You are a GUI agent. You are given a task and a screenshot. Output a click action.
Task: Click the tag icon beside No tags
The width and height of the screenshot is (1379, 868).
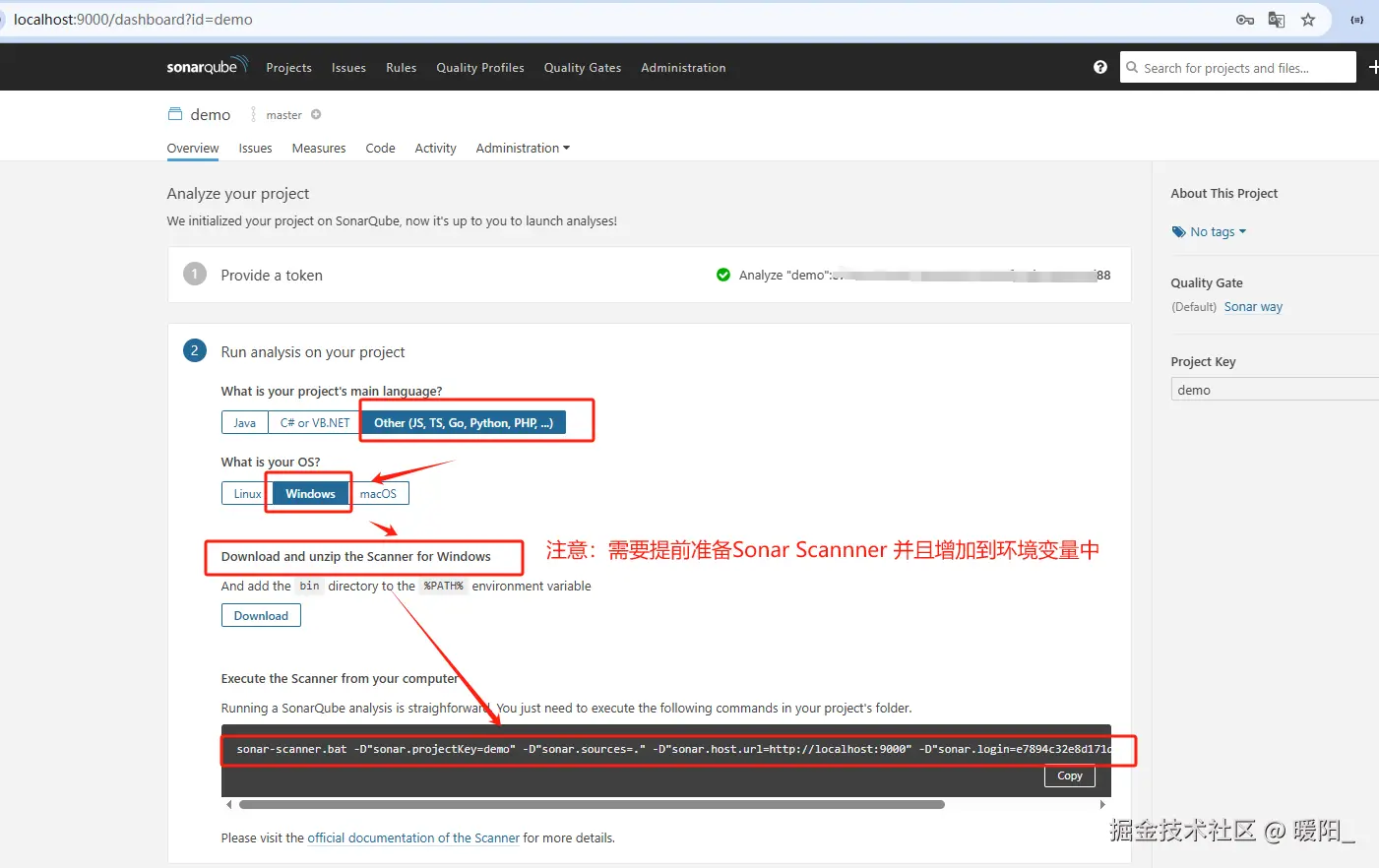(1178, 232)
